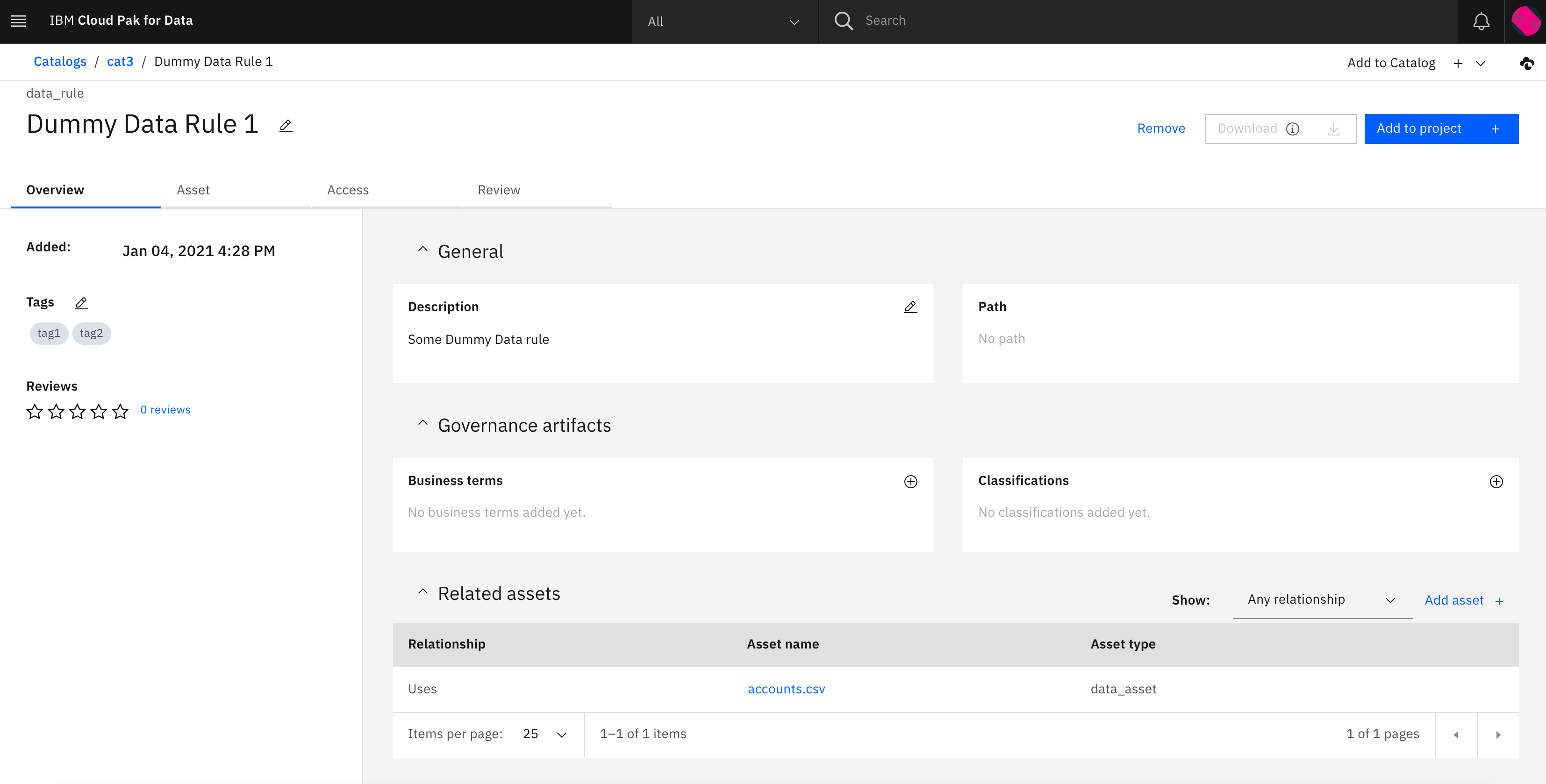Image resolution: width=1546 pixels, height=784 pixels.
Task: Click the Download info icon
Action: click(1293, 129)
